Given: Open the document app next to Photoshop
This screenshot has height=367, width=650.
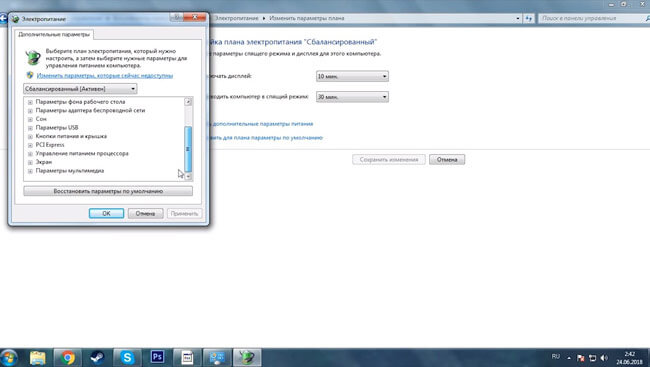Looking at the screenshot, I should pos(187,357).
